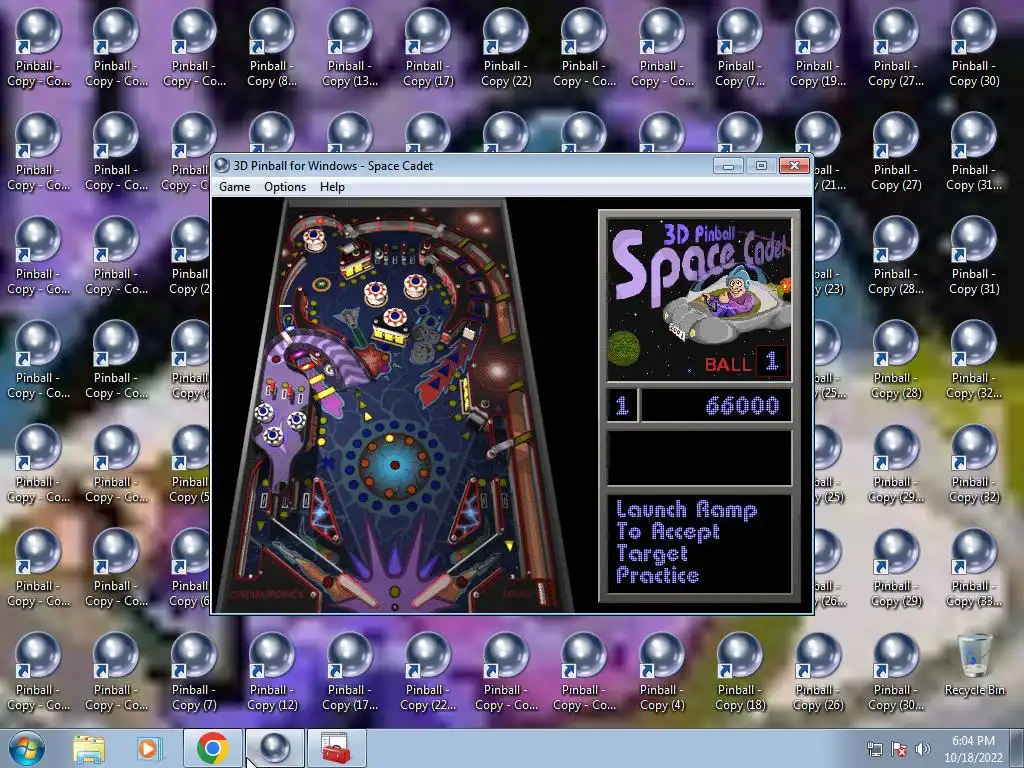Open the red toolbox app on the taskbar

tap(336, 748)
